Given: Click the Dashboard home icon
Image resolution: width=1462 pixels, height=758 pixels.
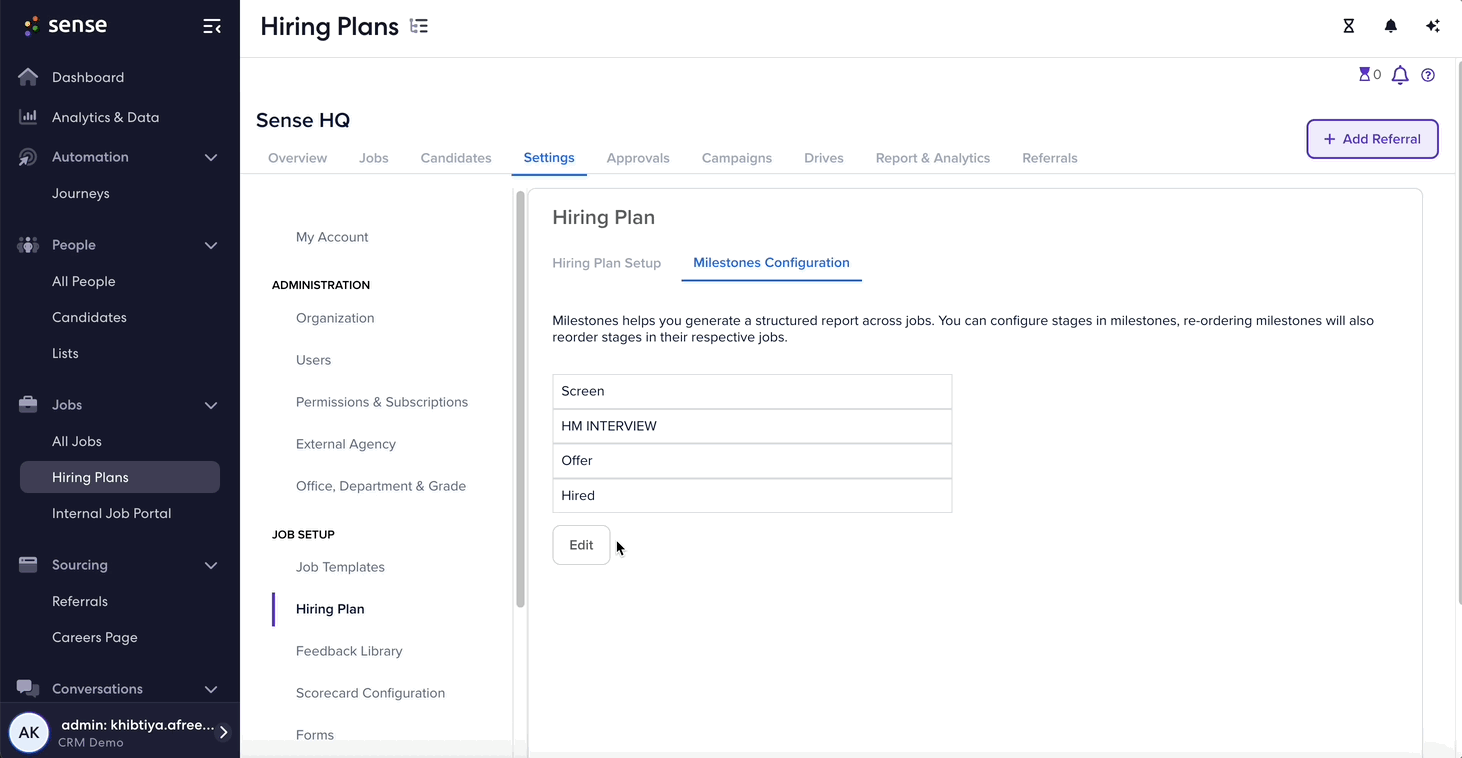Looking at the screenshot, I should point(28,77).
